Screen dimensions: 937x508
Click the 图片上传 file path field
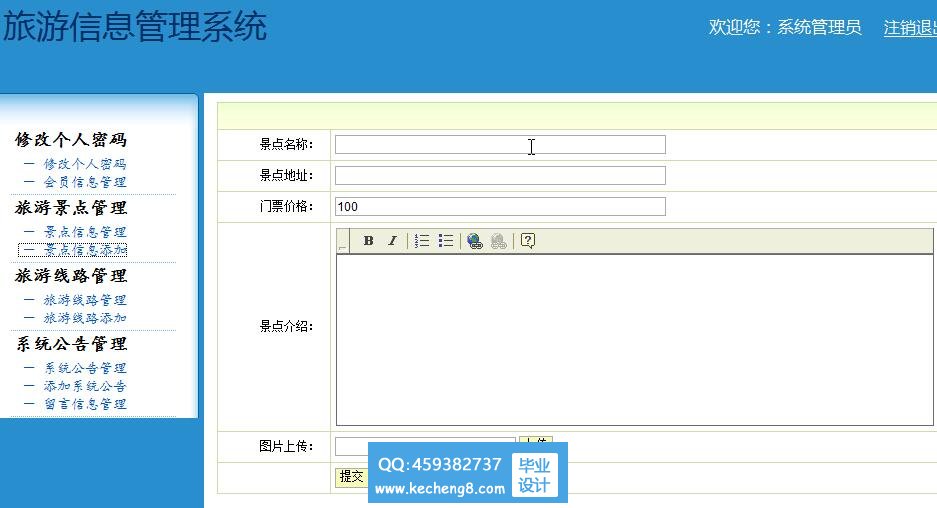[425, 446]
